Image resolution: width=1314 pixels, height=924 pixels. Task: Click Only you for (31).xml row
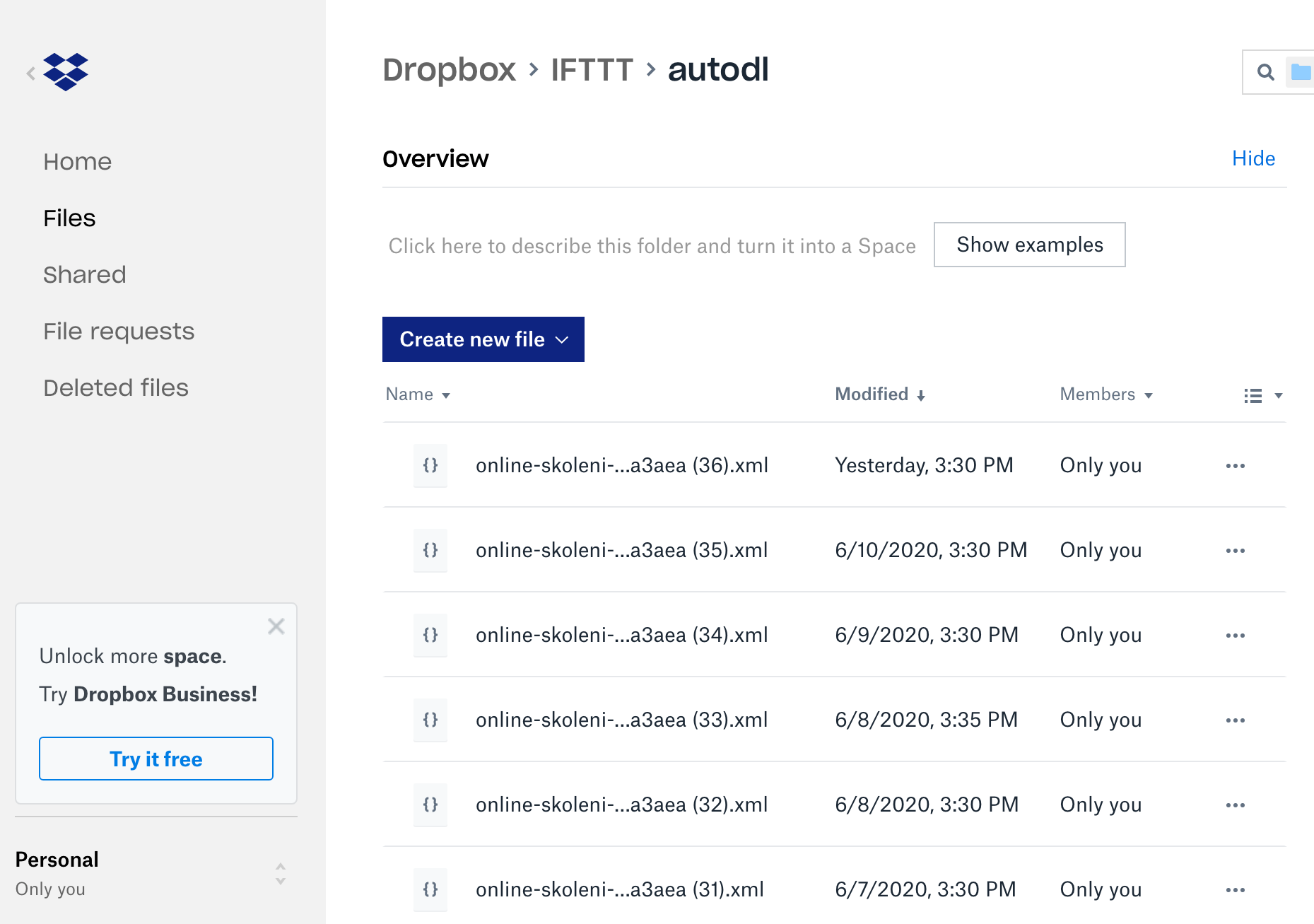coord(1101,889)
